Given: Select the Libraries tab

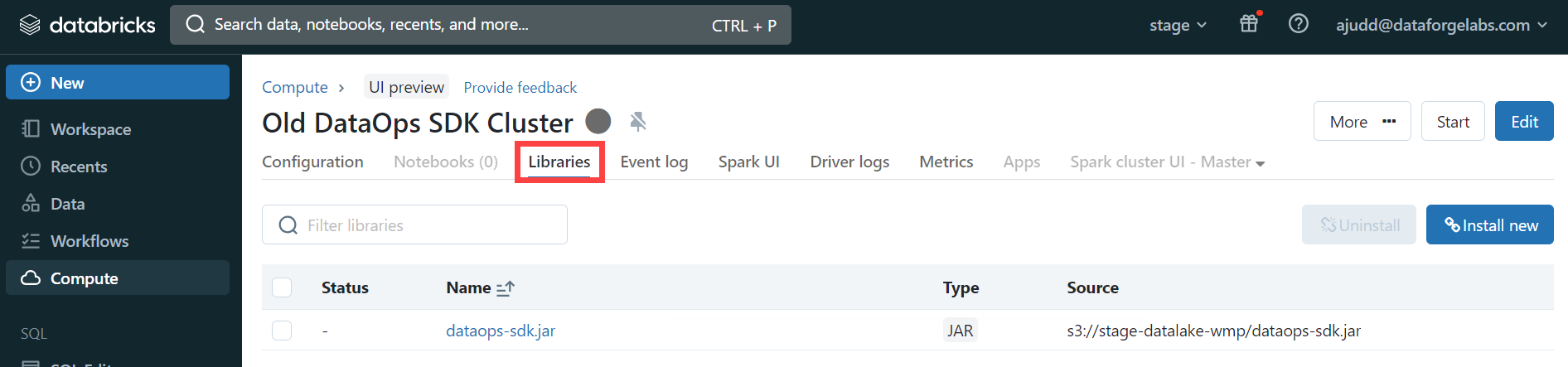Looking at the screenshot, I should point(559,162).
